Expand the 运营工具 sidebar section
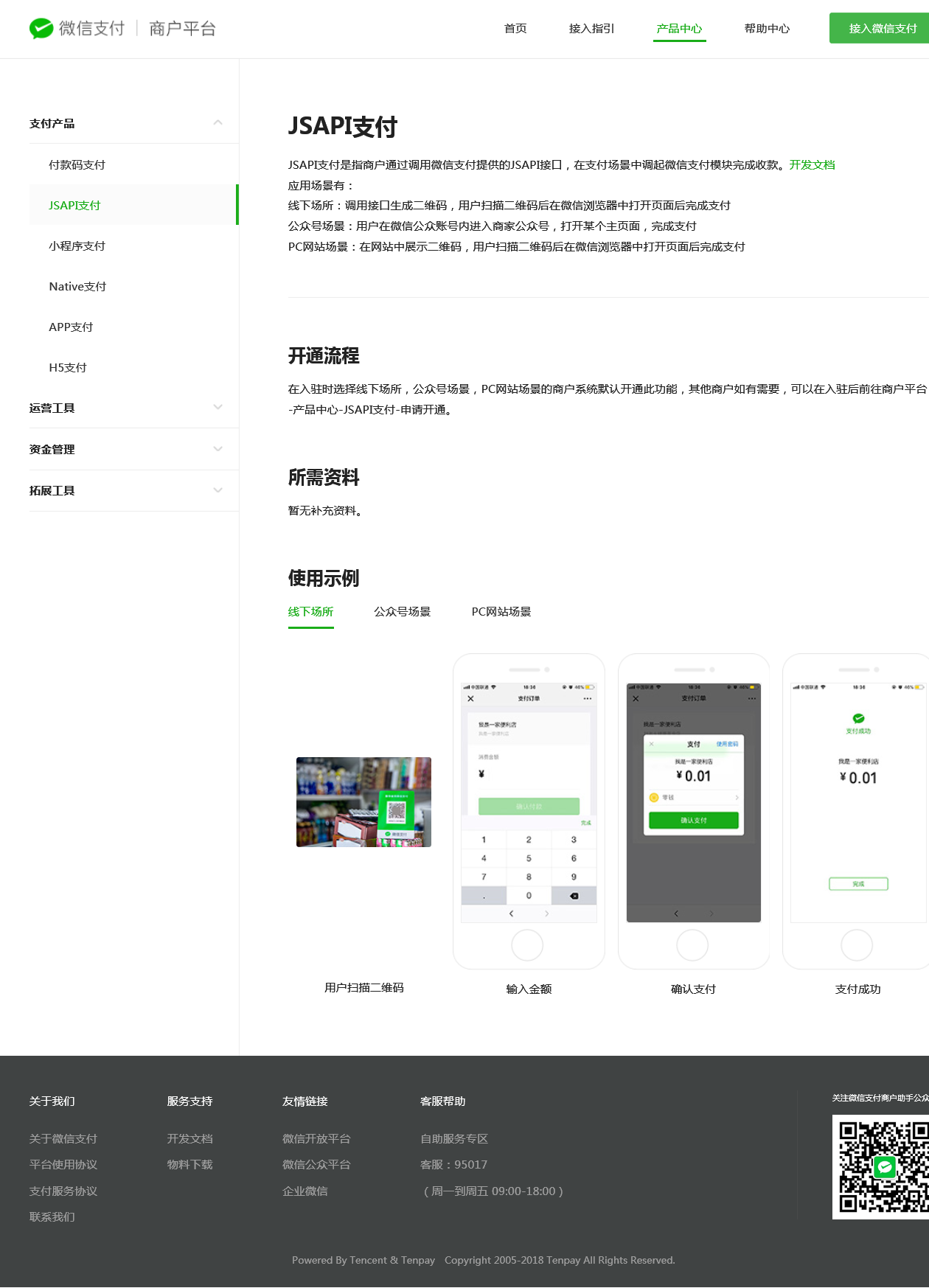Screen dimensions: 929x1288 [x=134, y=408]
